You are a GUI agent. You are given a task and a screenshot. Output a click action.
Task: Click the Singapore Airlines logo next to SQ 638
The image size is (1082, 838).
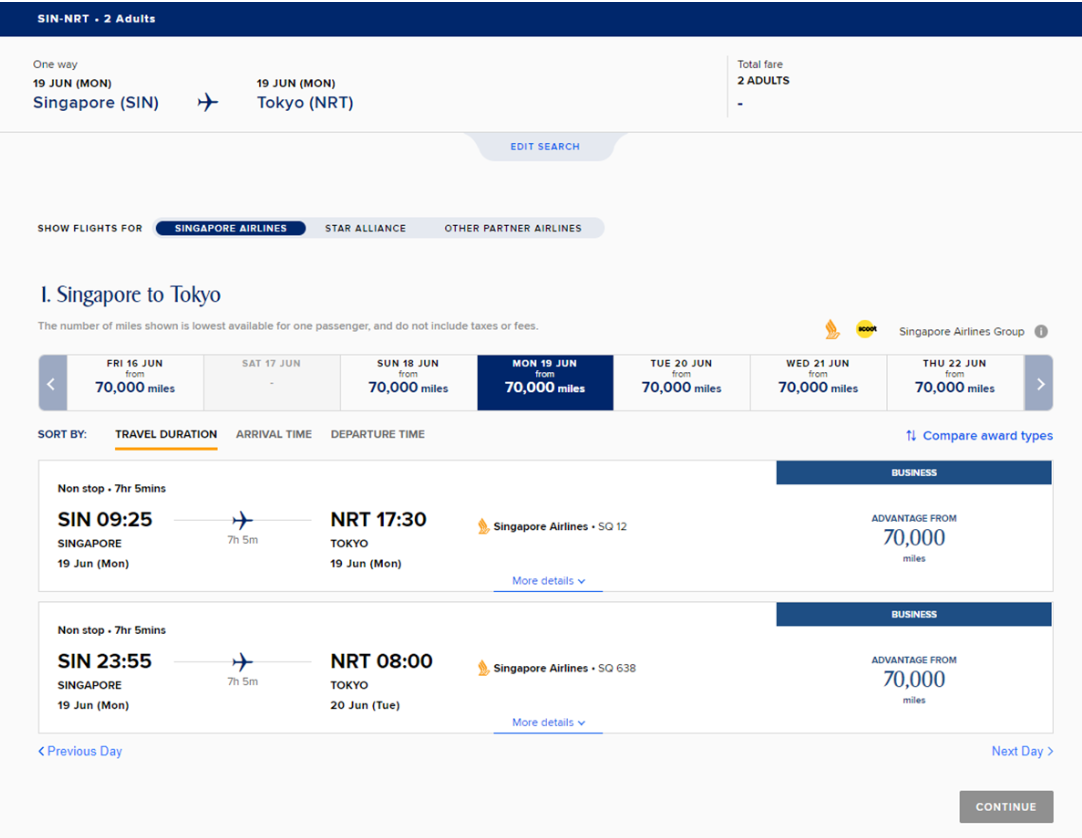pyautogui.click(x=483, y=668)
